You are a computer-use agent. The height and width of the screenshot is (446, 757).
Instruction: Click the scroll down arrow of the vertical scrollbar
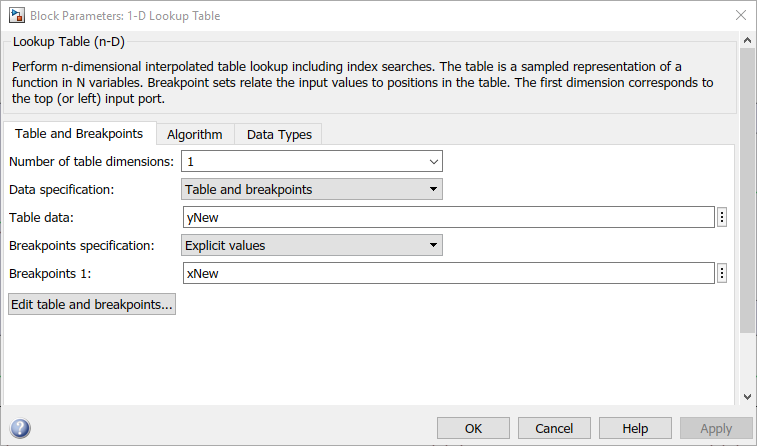tap(748, 397)
